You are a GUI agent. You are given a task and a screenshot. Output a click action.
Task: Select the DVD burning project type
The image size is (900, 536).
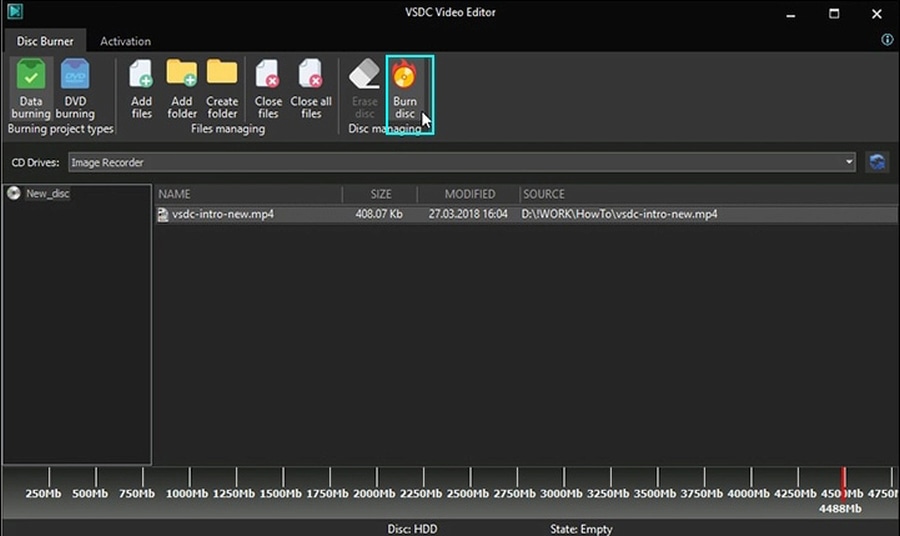coord(75,88)
